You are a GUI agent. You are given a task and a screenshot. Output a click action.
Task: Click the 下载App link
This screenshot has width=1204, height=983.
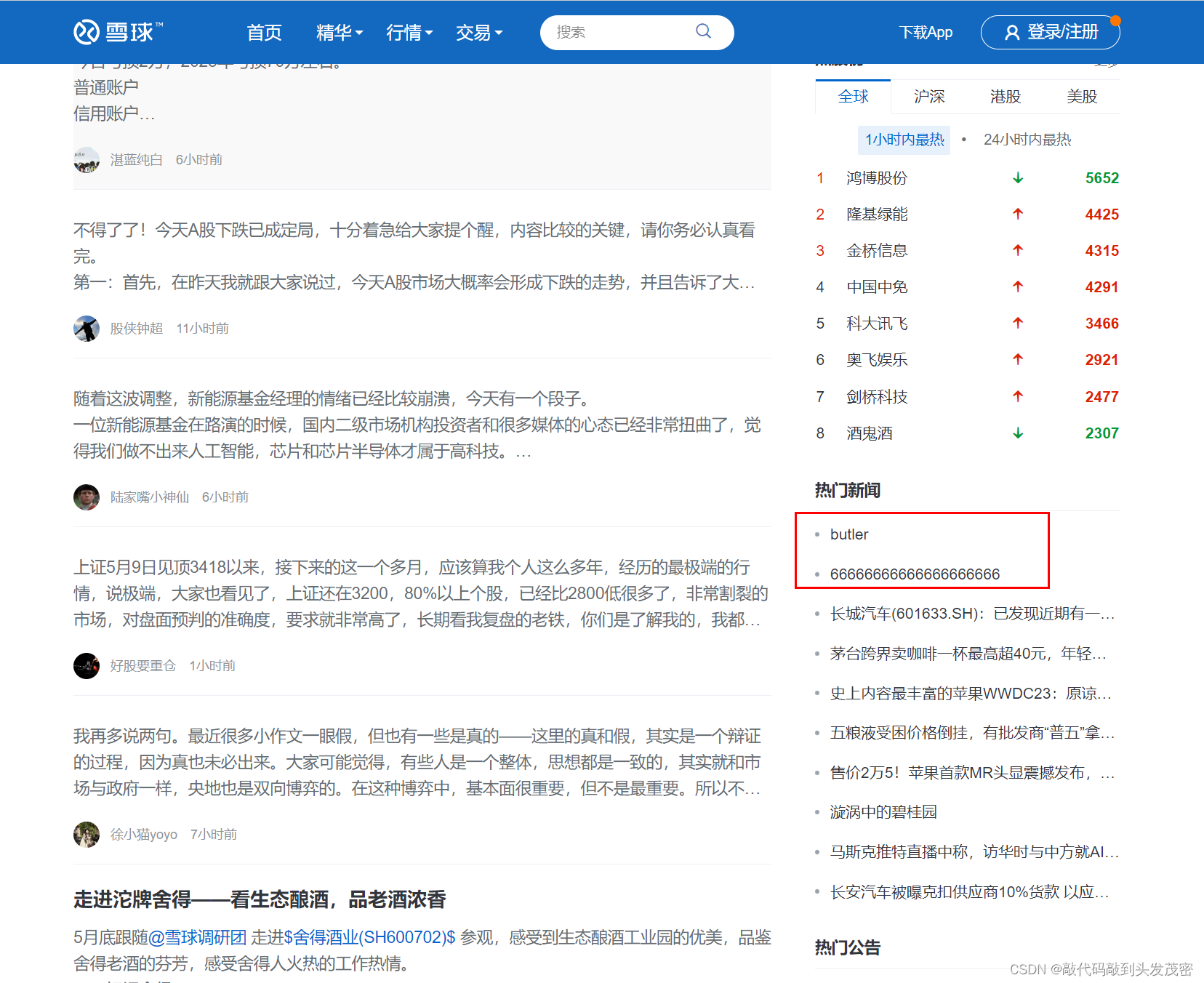[926, 33]
